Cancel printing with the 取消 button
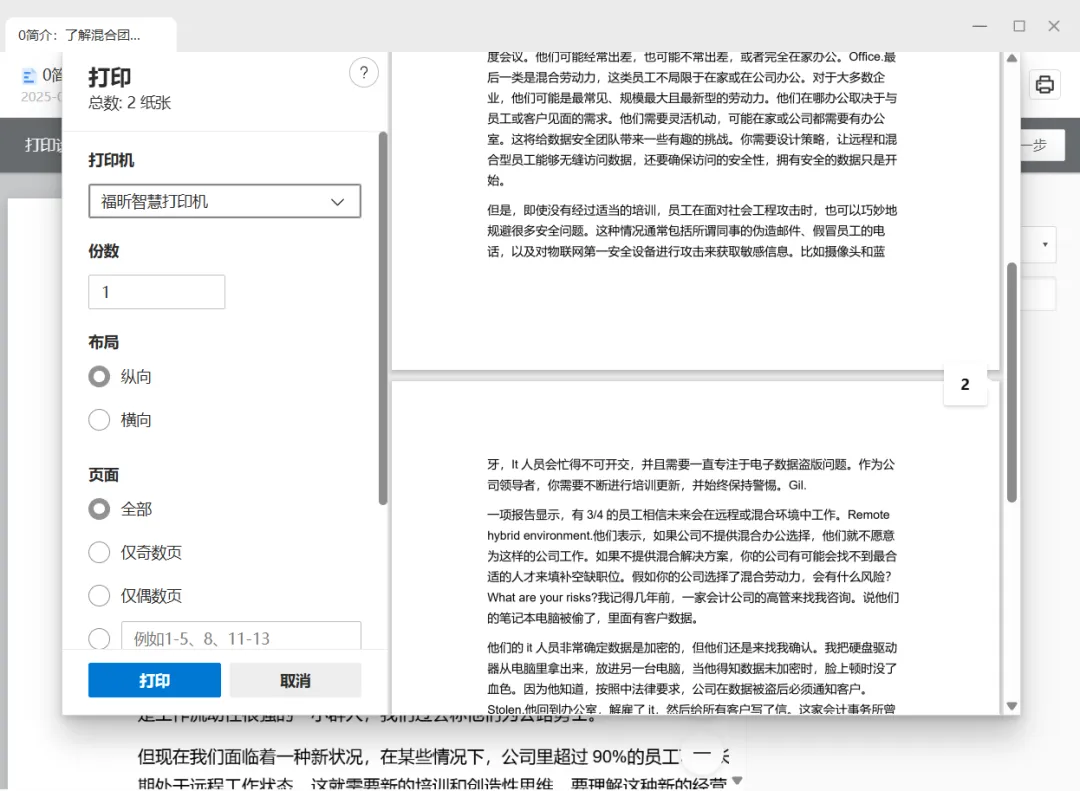 (295, 680)
